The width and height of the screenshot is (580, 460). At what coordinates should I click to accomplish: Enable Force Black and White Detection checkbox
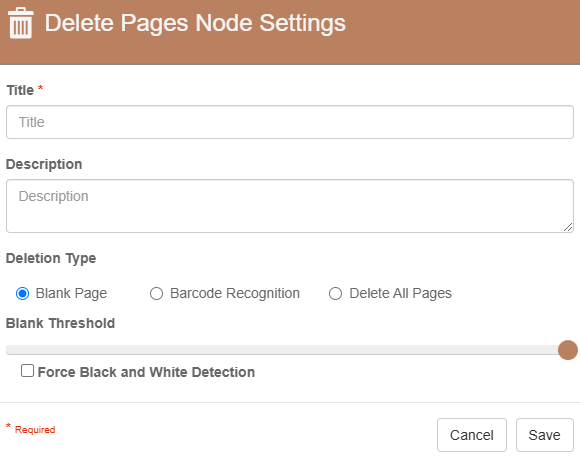pos(27,371)
